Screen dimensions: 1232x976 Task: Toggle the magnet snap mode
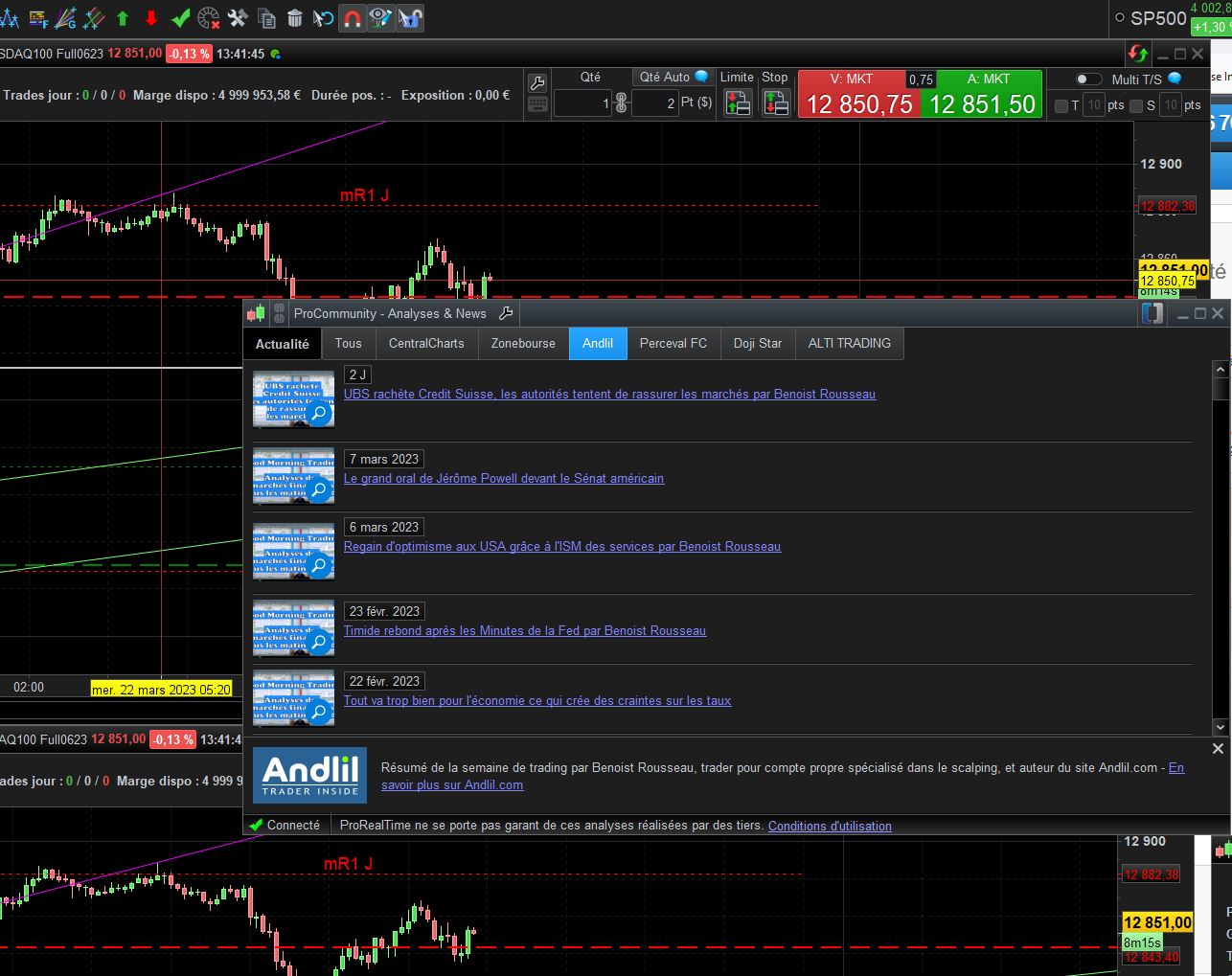353,18
